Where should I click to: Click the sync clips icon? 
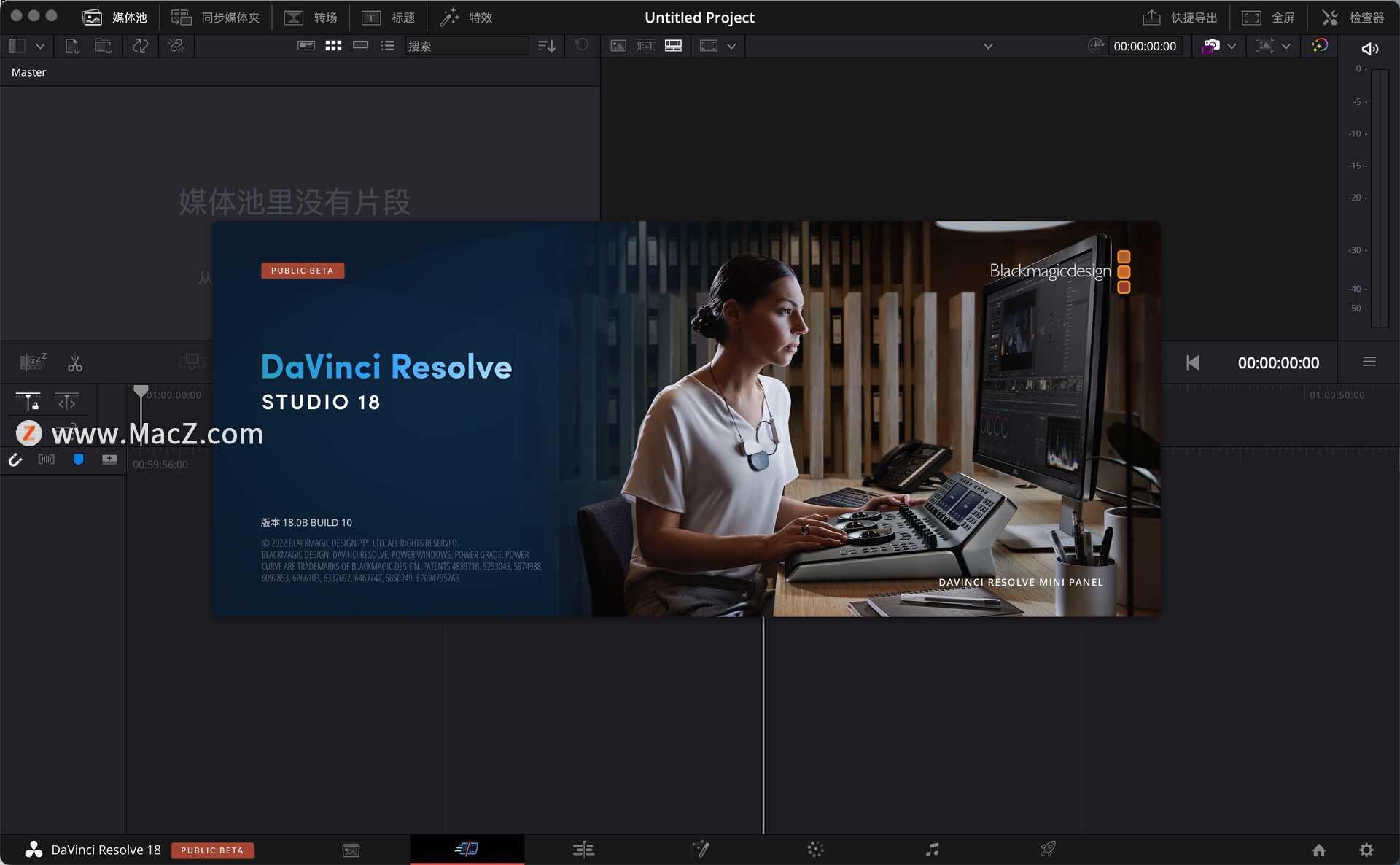141,46
